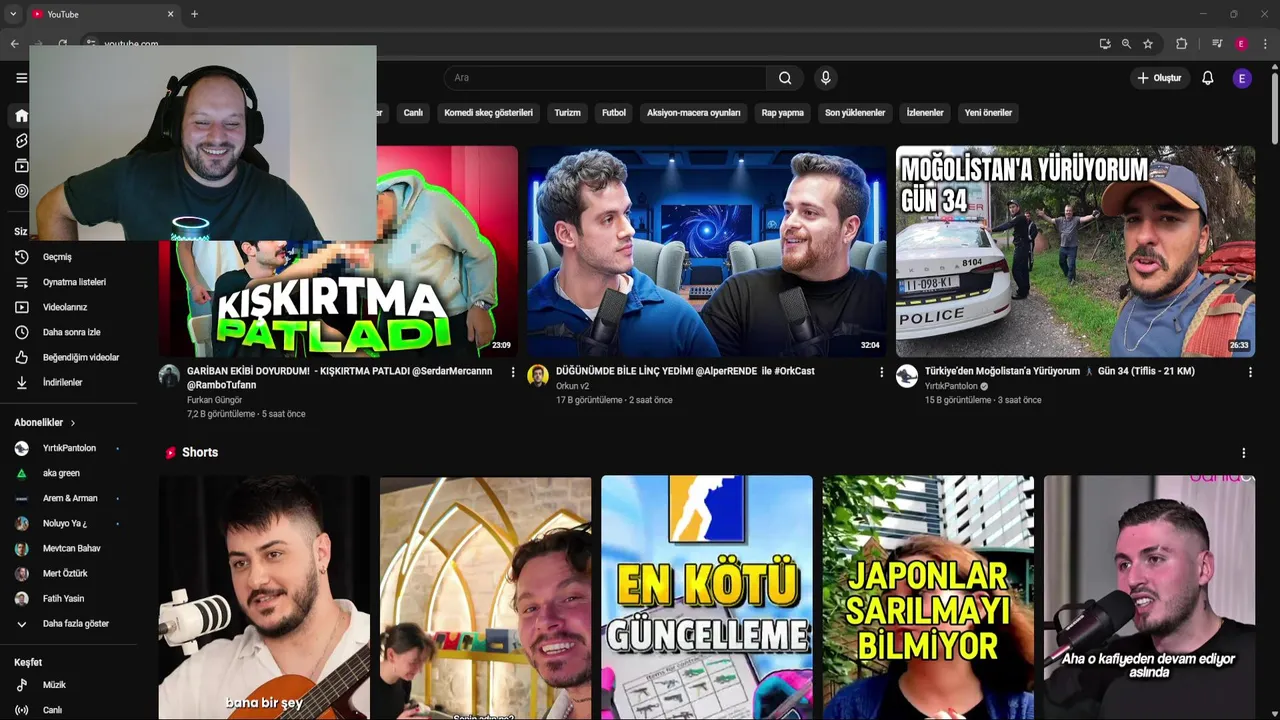This screenshot has height=720, width=1280.
Task: Open the Chrome zoom magnifier icon
Action: [1126, 44]
